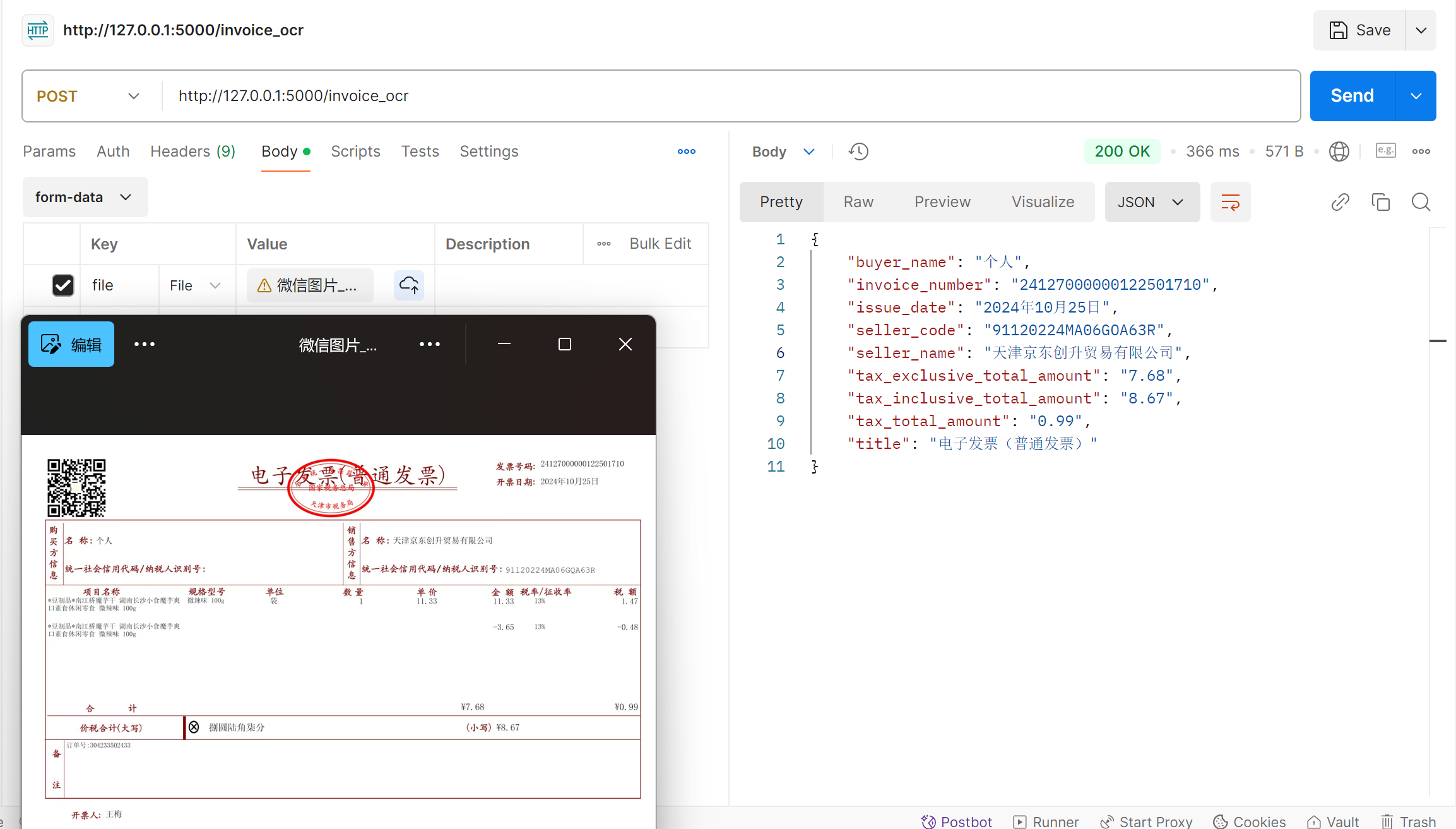This screenshot has width=1456, height=829.
Task: Open the JSON format dropdown
Action: tap(1152, 202)
